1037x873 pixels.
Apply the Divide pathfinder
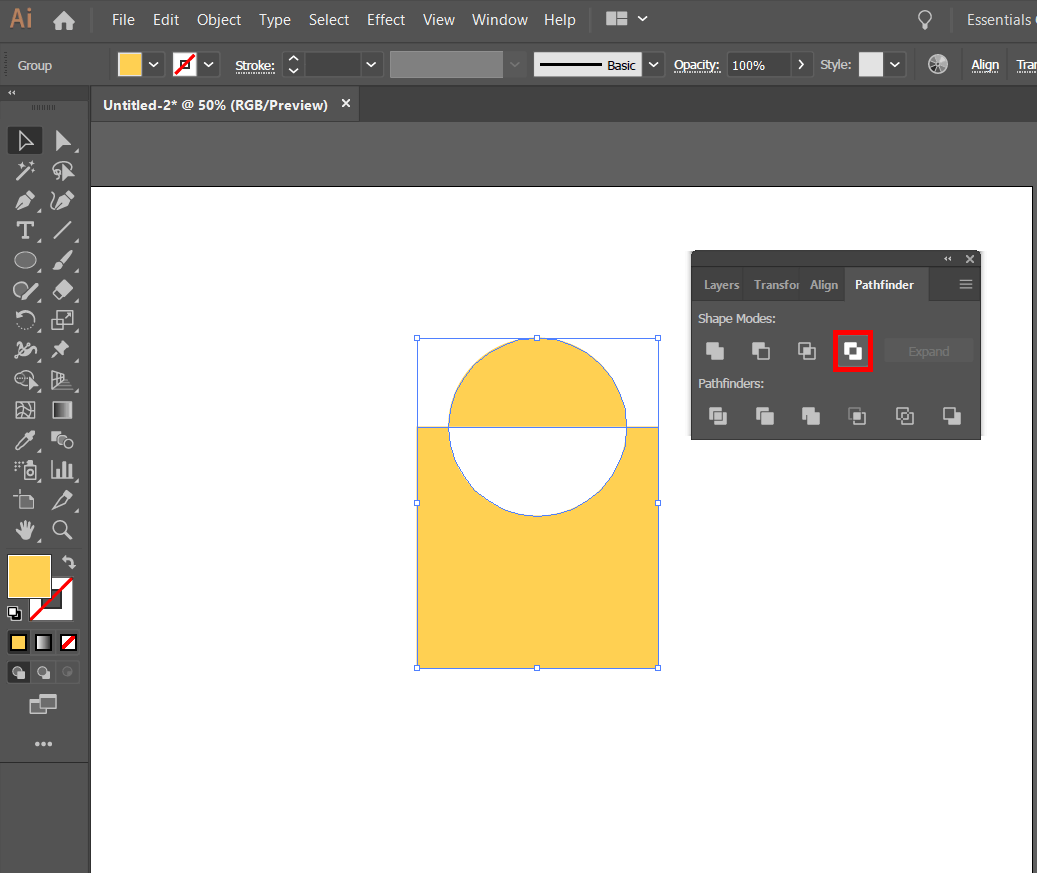coord(717,416)
